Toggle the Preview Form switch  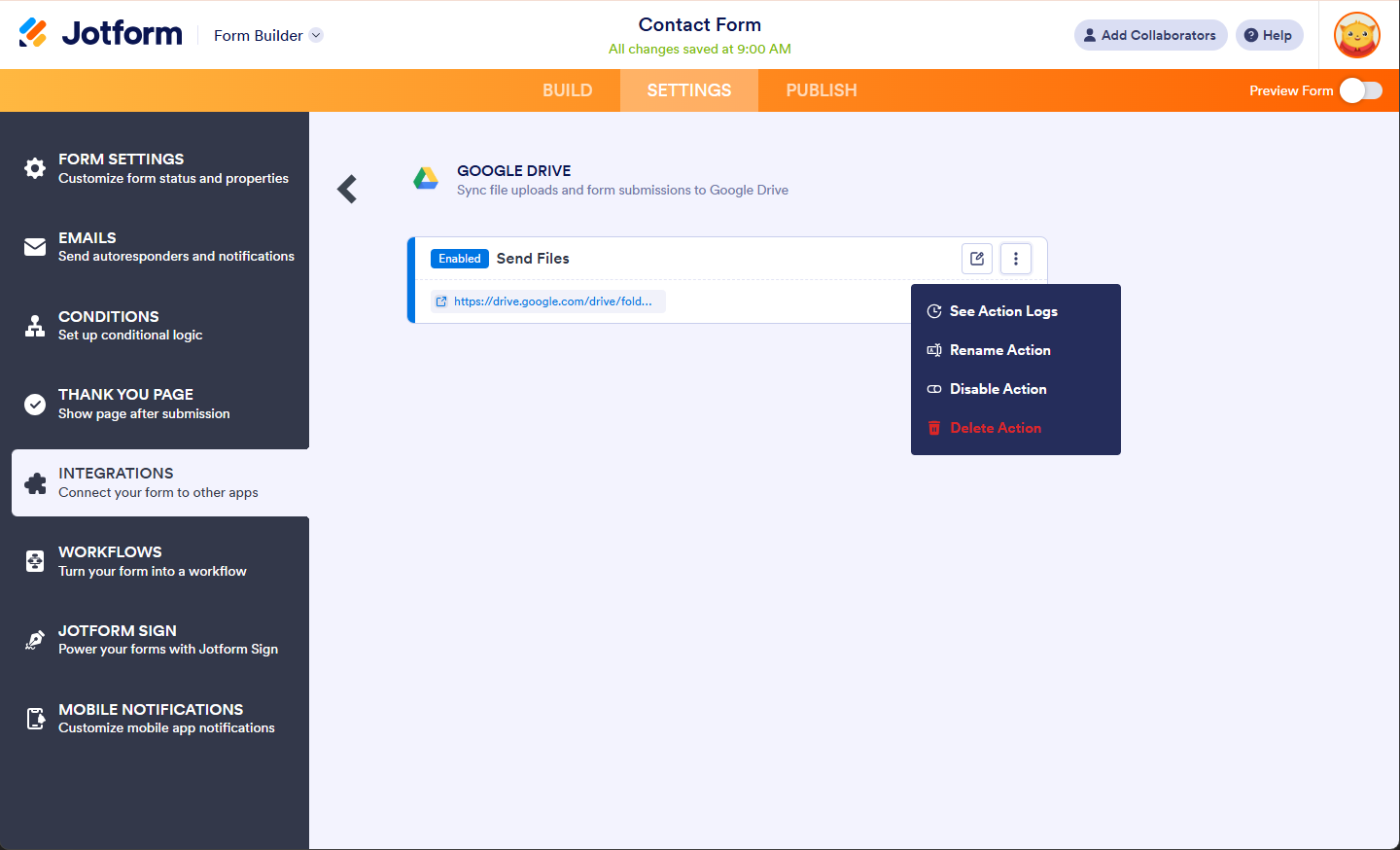[1360, 90]
